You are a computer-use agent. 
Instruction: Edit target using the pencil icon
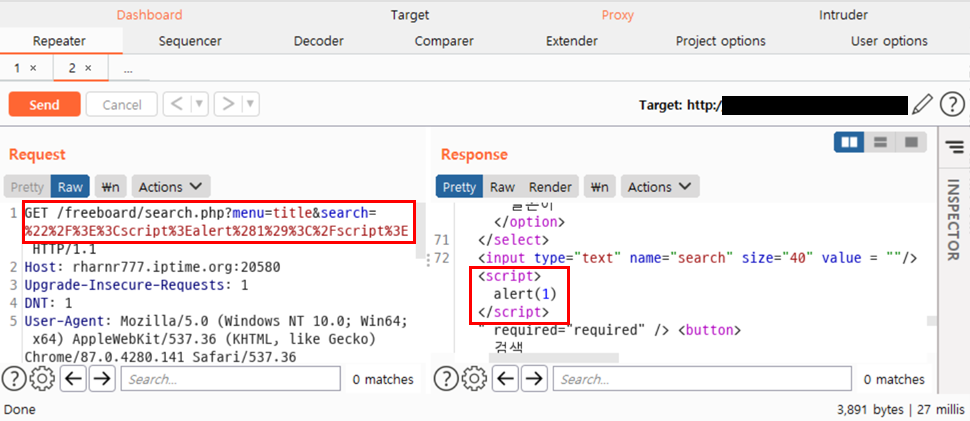pyautogui.click(x=922, y=104)
